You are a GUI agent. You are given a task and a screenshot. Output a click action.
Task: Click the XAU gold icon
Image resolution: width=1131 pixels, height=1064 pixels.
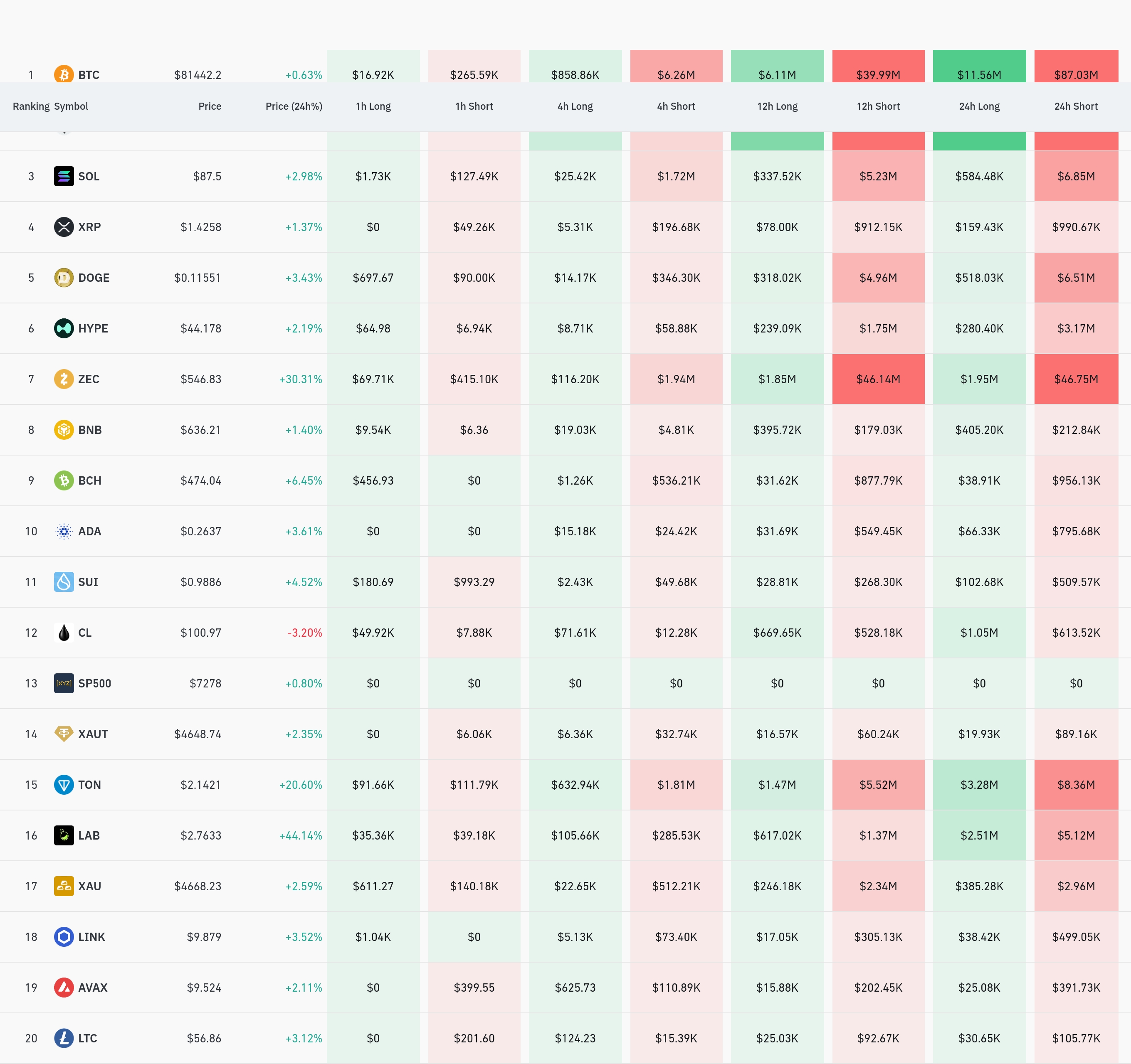pos(64,886)
